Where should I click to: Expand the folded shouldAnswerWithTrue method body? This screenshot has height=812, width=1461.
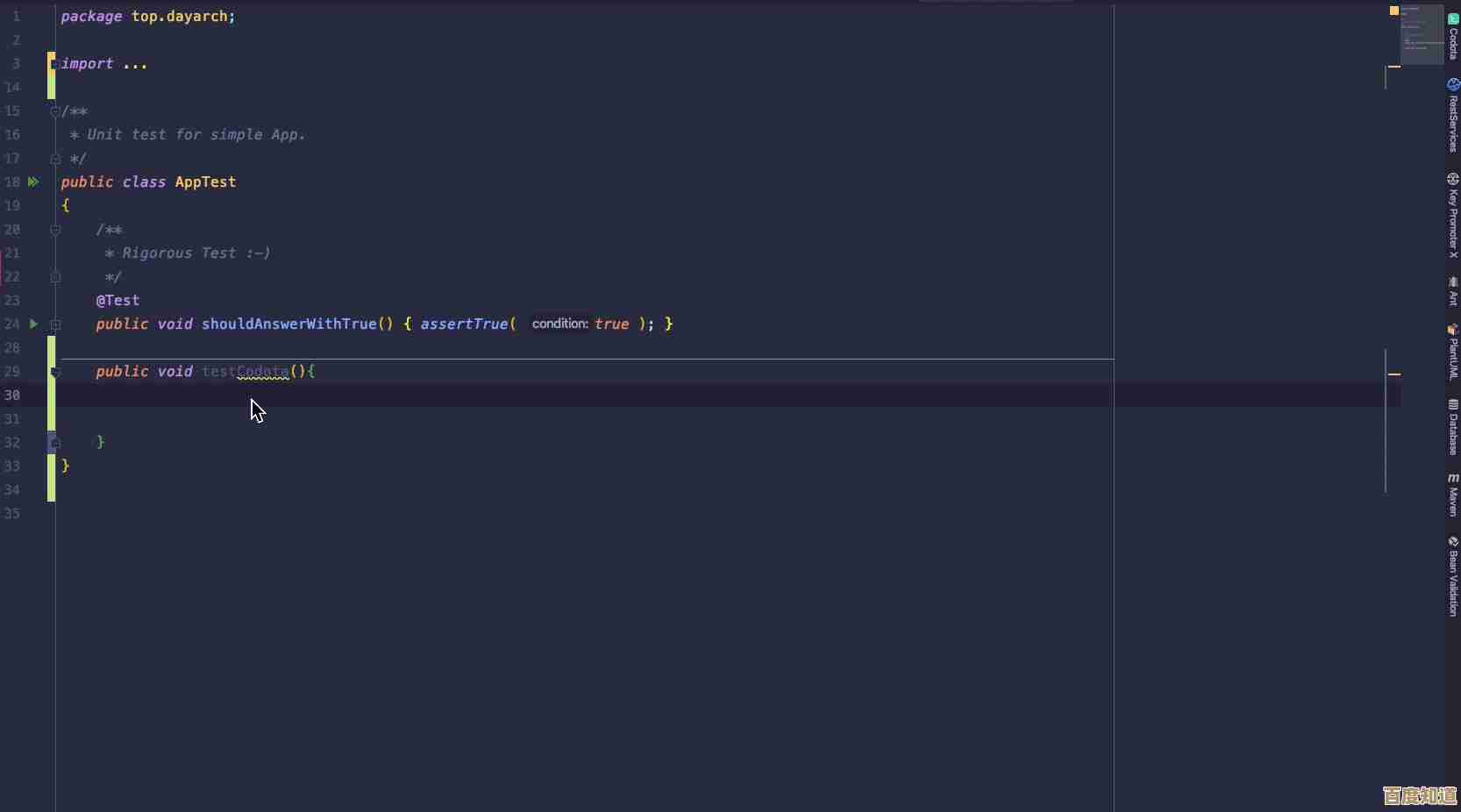coord(55,324)
